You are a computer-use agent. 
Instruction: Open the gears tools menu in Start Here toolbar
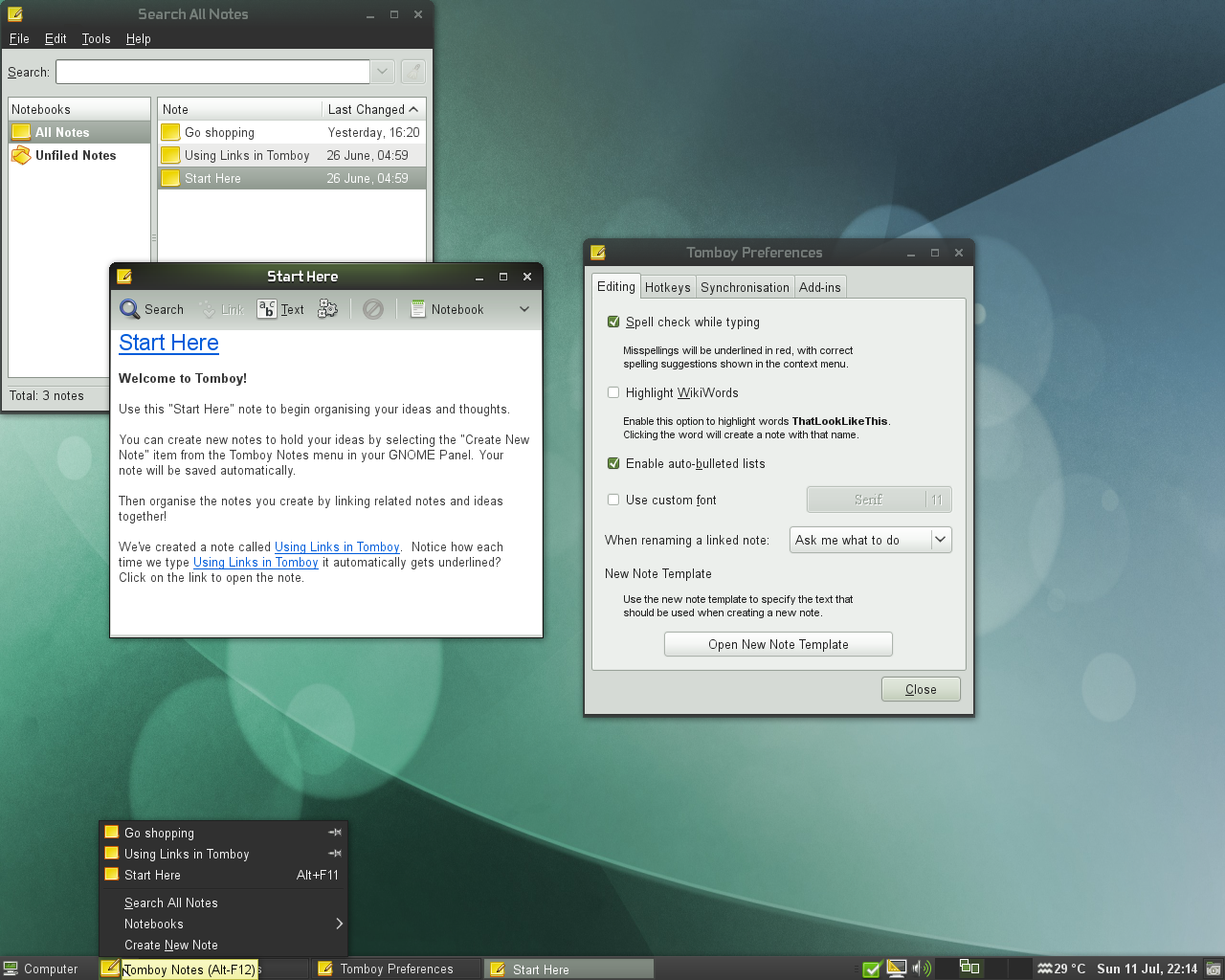[x=328, y=309]
